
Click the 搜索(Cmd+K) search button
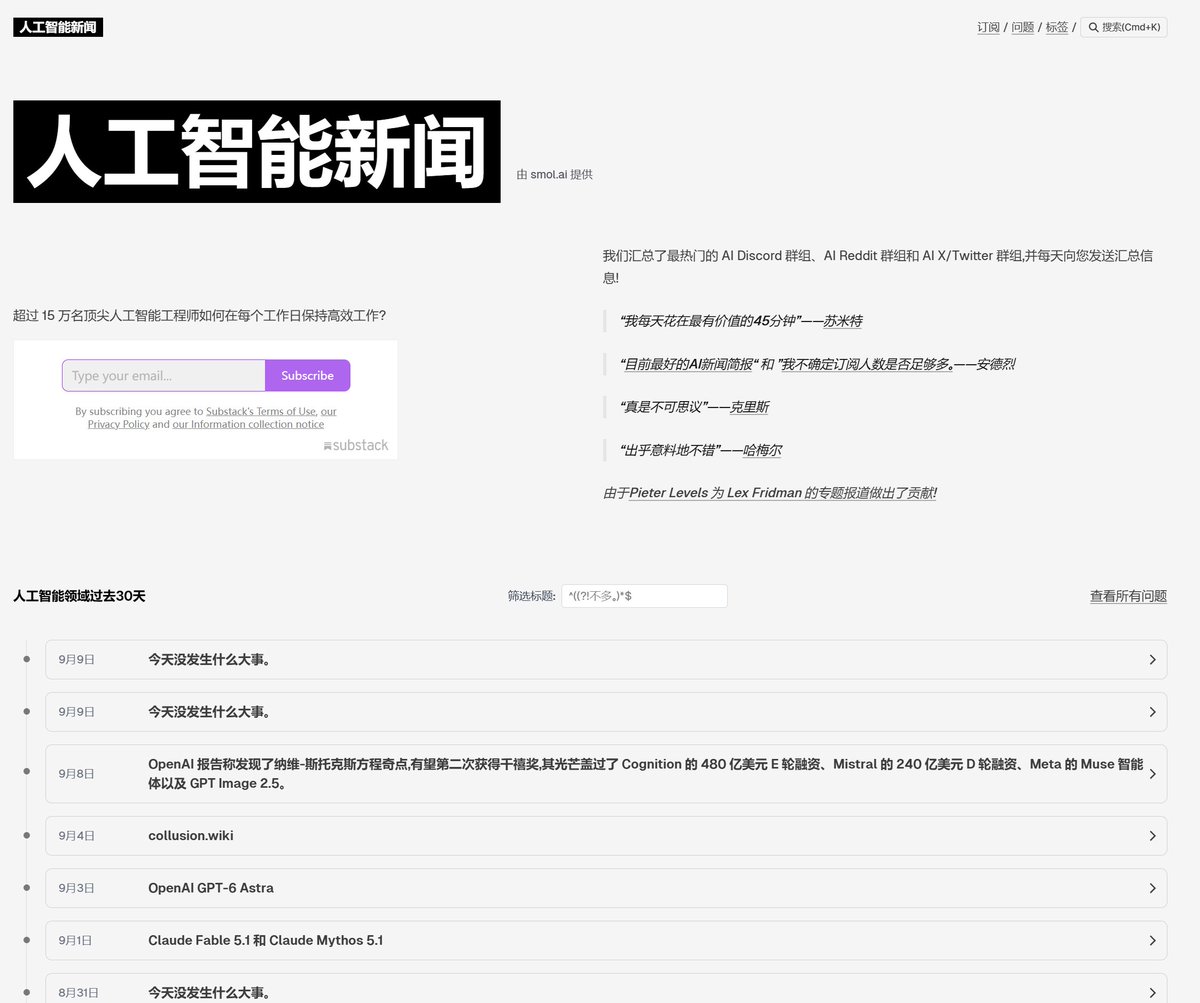1124,27
